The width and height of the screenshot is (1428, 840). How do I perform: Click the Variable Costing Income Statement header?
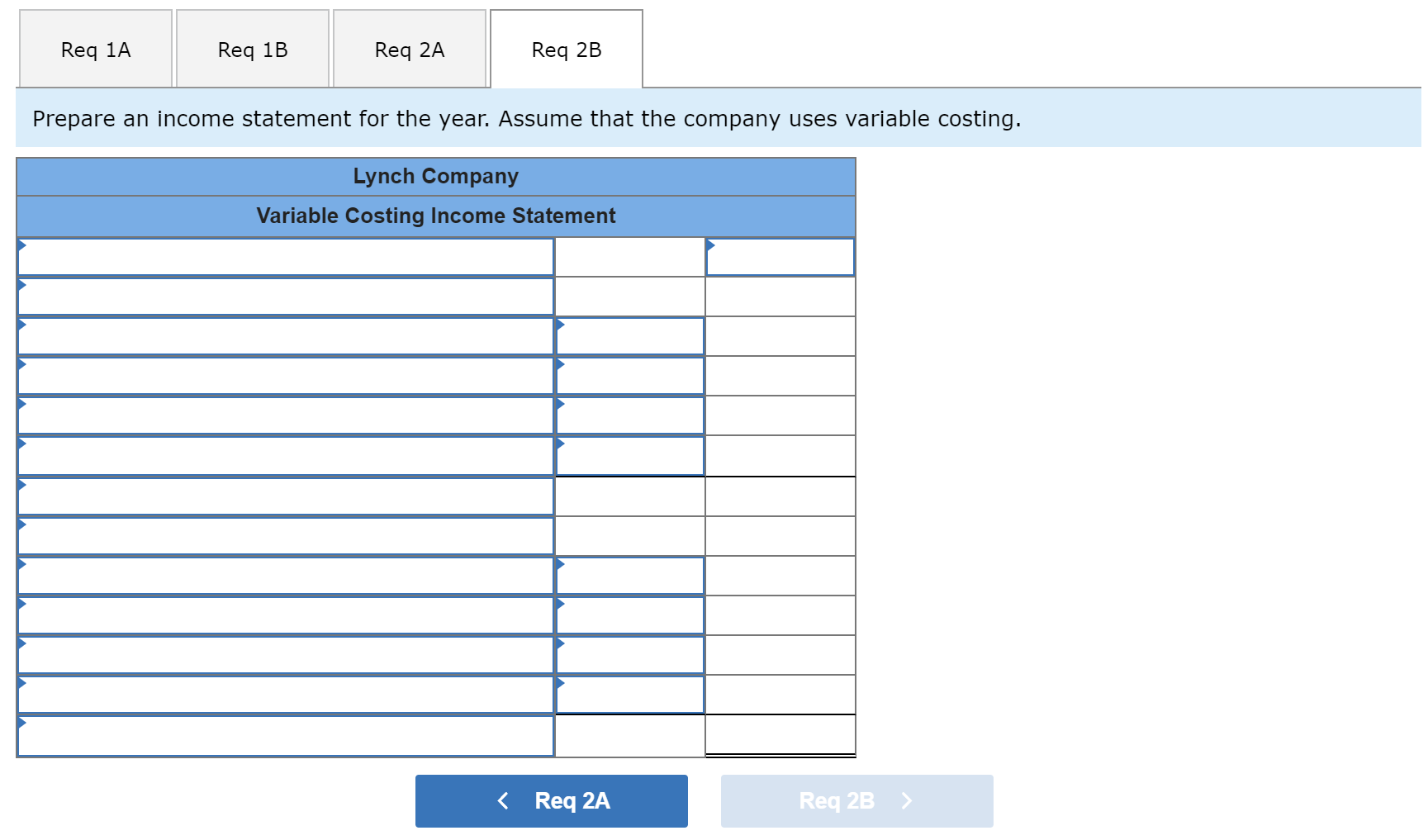(436, 216)
